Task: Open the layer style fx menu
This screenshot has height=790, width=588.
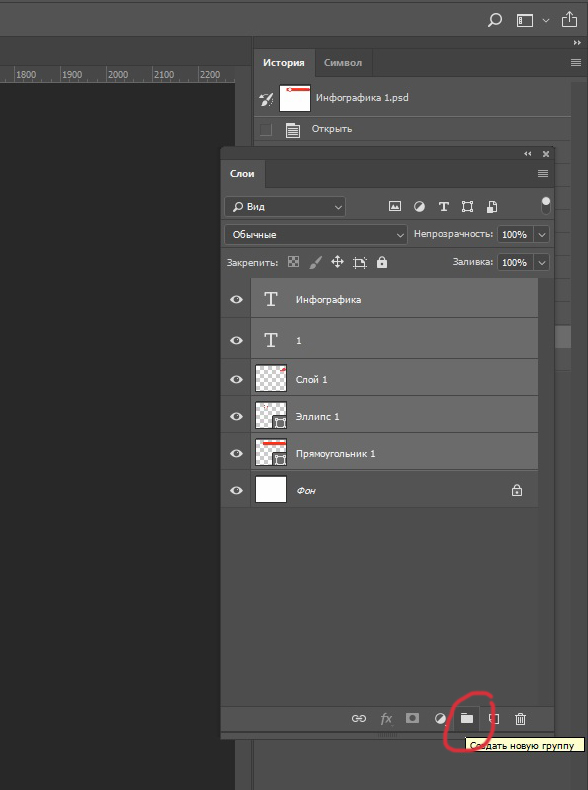Action: tap(386, 718)
